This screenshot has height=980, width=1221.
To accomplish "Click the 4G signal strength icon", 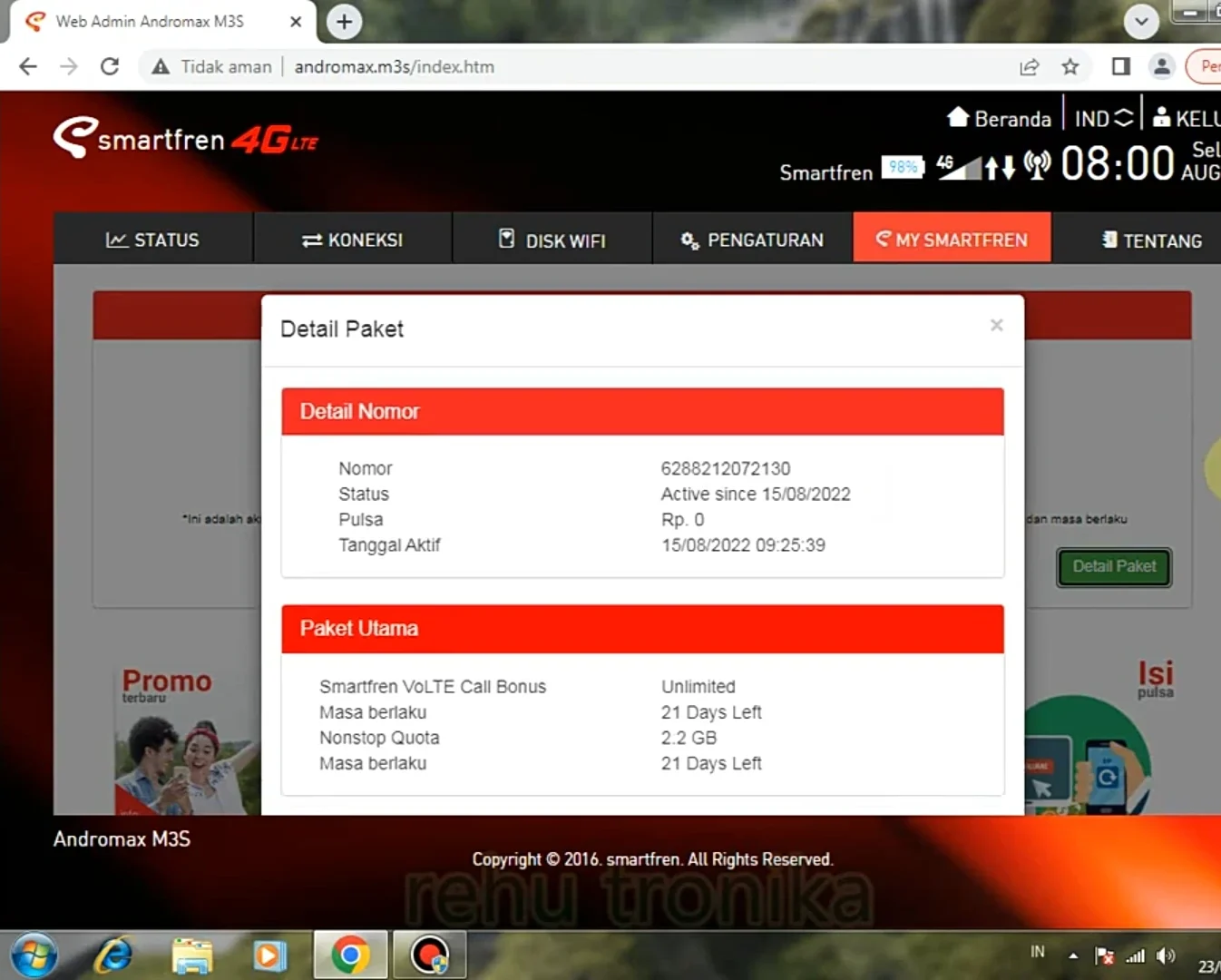I will point(959,167).
